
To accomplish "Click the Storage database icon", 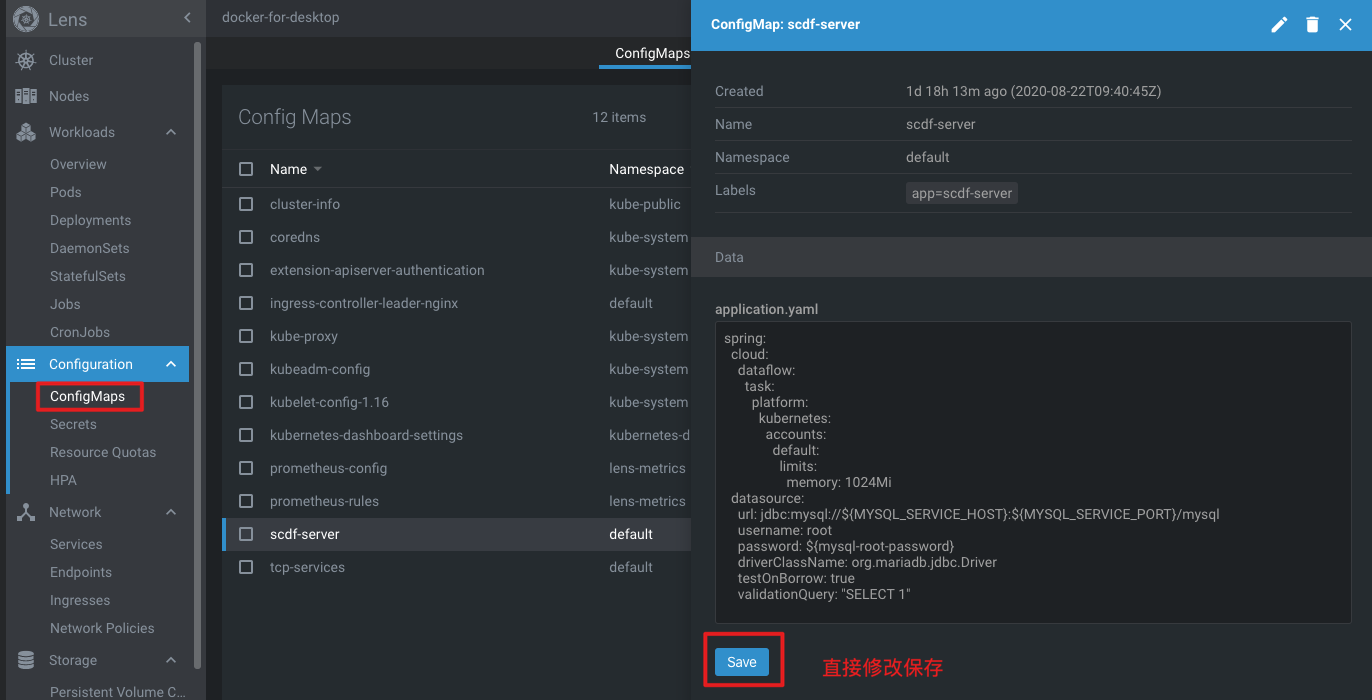I will pos(26,660).
